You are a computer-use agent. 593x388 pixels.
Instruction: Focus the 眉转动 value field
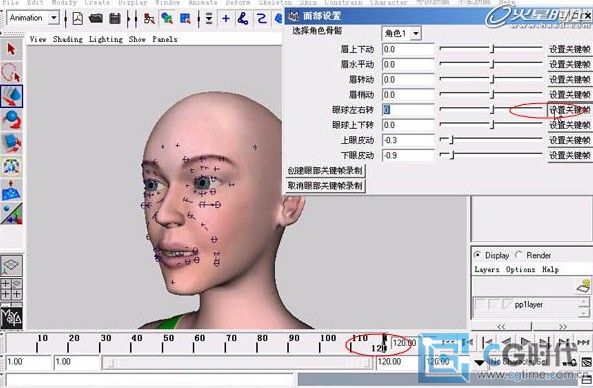click(x=408, y=80)
